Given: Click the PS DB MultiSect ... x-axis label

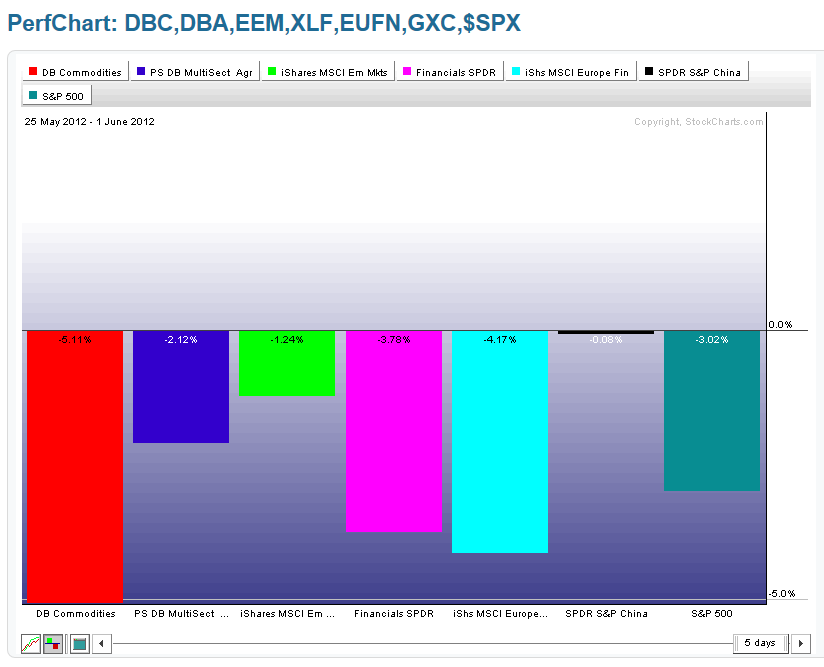Looking at the screenshot, I should pyautogui.click(x=181, y=613).
